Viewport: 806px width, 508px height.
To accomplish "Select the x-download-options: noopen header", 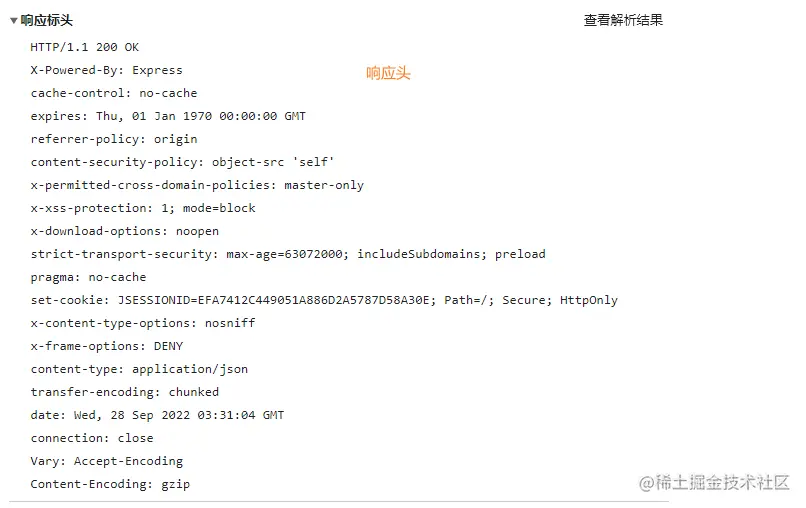I will (x=125, y=231).
